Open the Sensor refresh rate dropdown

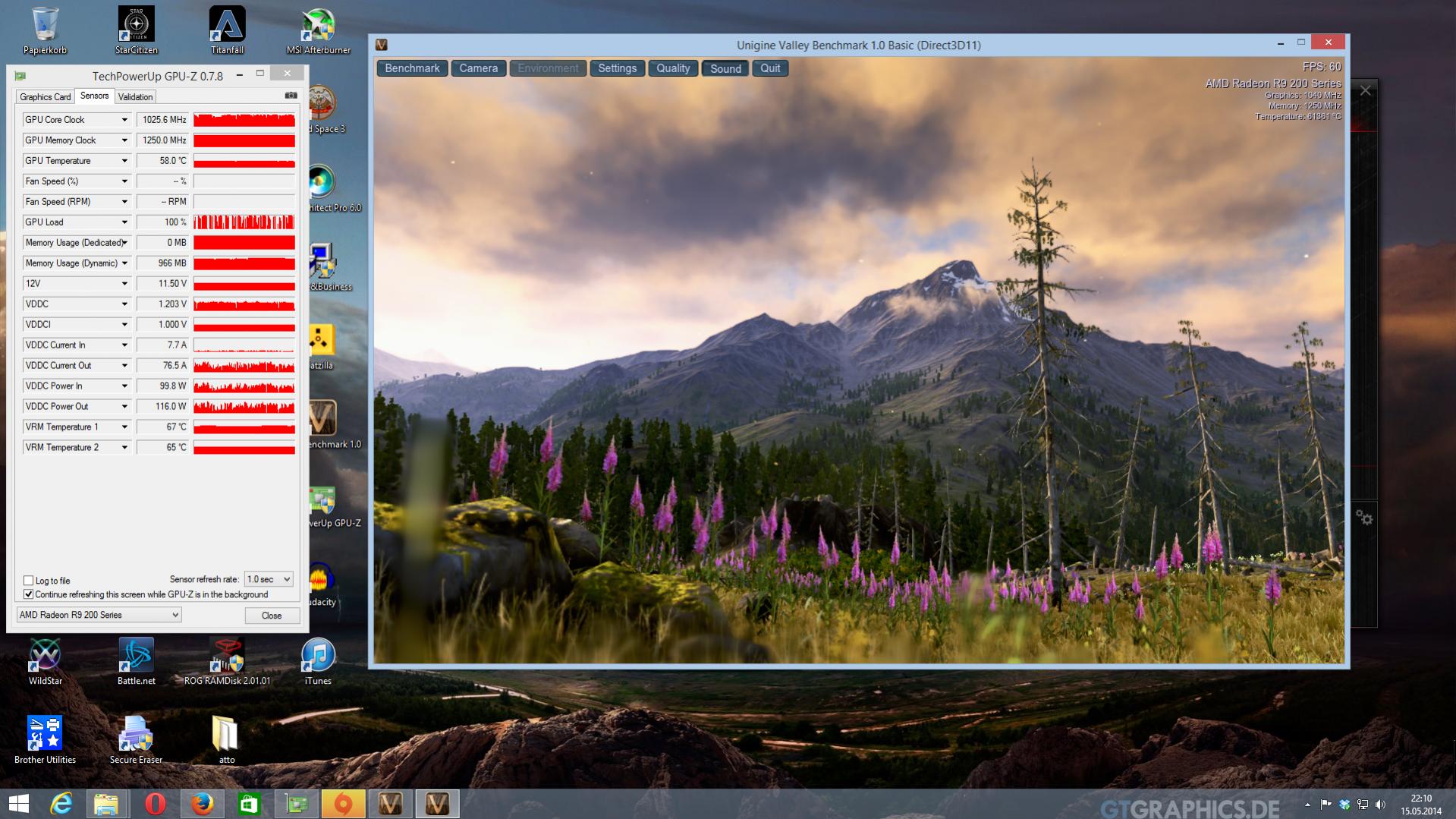click(269, 579)
